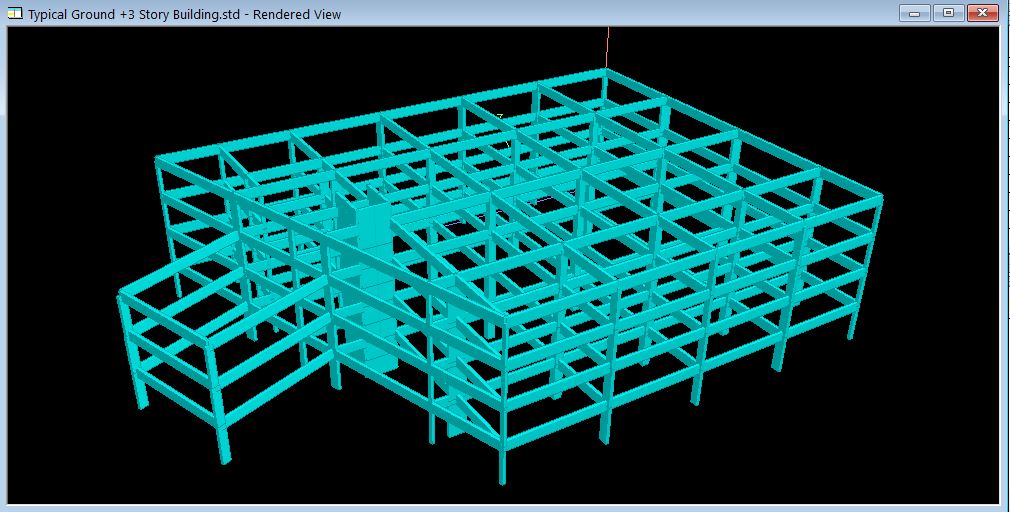Select the roof corner under the red axis
The height and width of the screenshot is (512, 1010).
point(605,72)
